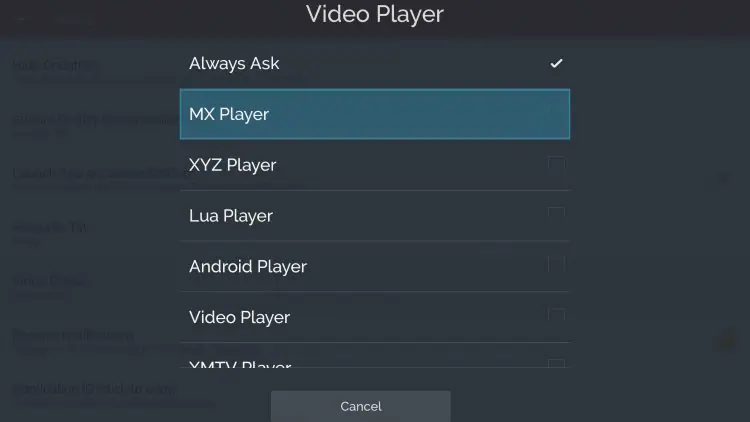Check the Lua Player checkbox
750x422 pixels.
pos(556,215)
